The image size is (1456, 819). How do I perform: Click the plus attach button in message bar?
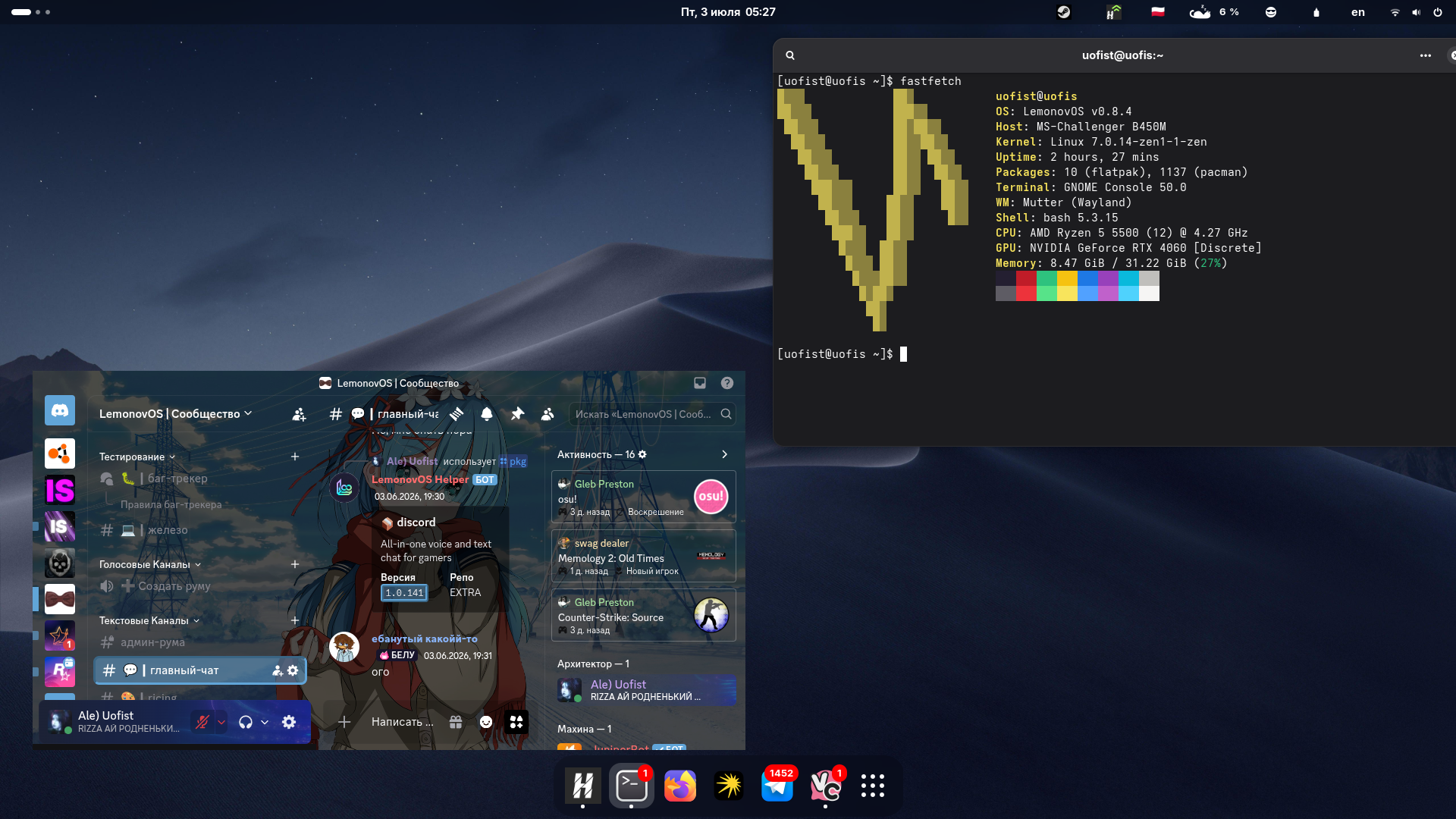[x=344, y=722]
